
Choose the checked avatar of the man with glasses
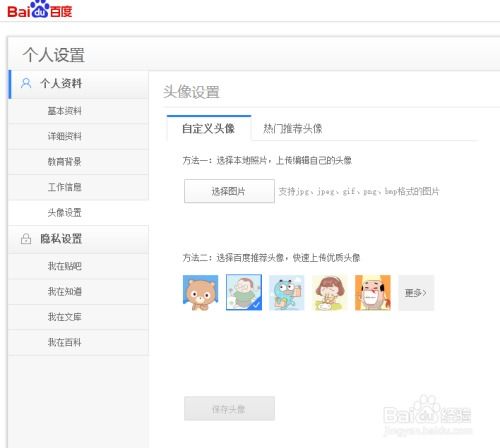[x=244, y=292]
